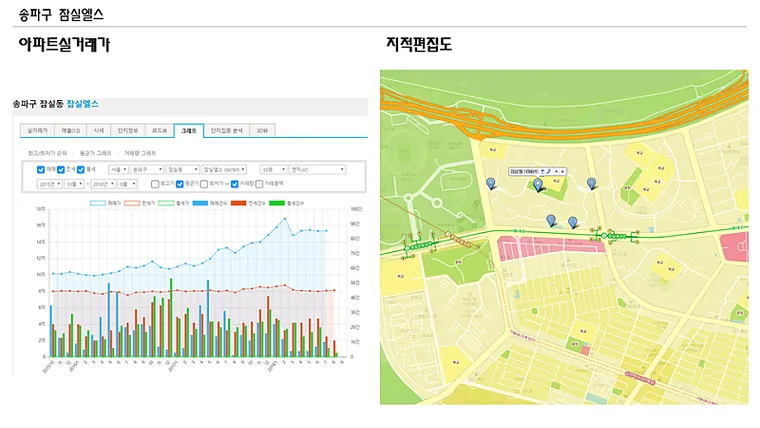Open the 매물(13) tab

(x=71, y=131)
